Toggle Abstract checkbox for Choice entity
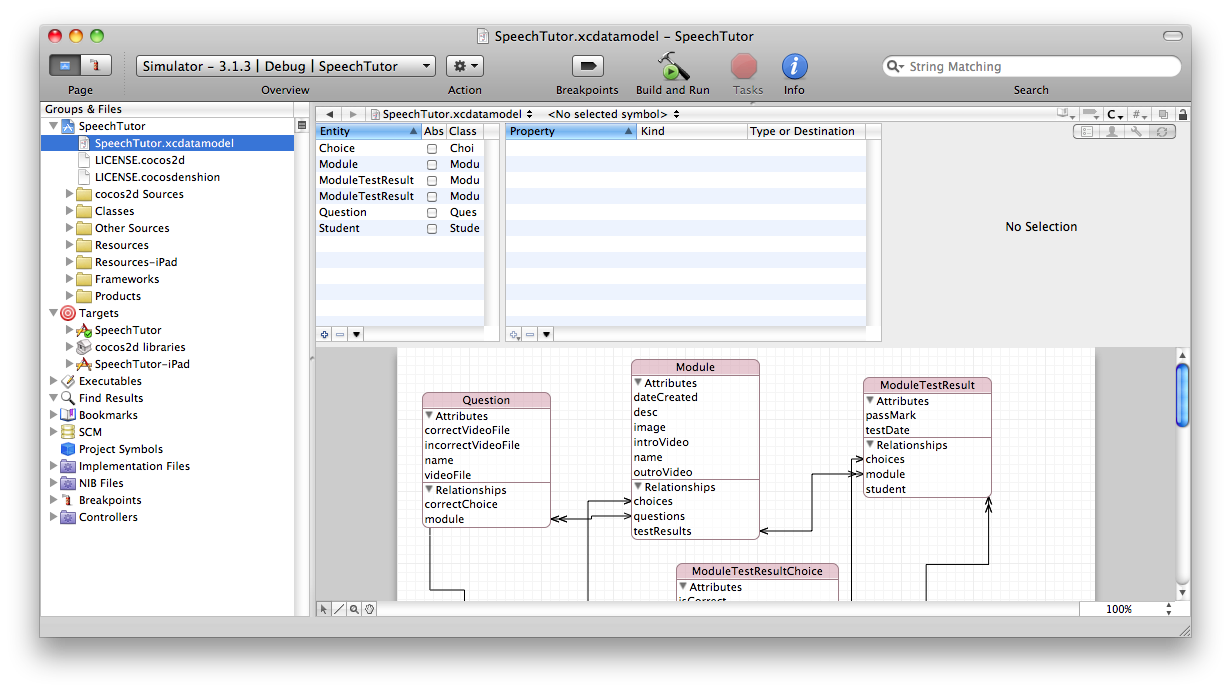 [x=432, y=149]
